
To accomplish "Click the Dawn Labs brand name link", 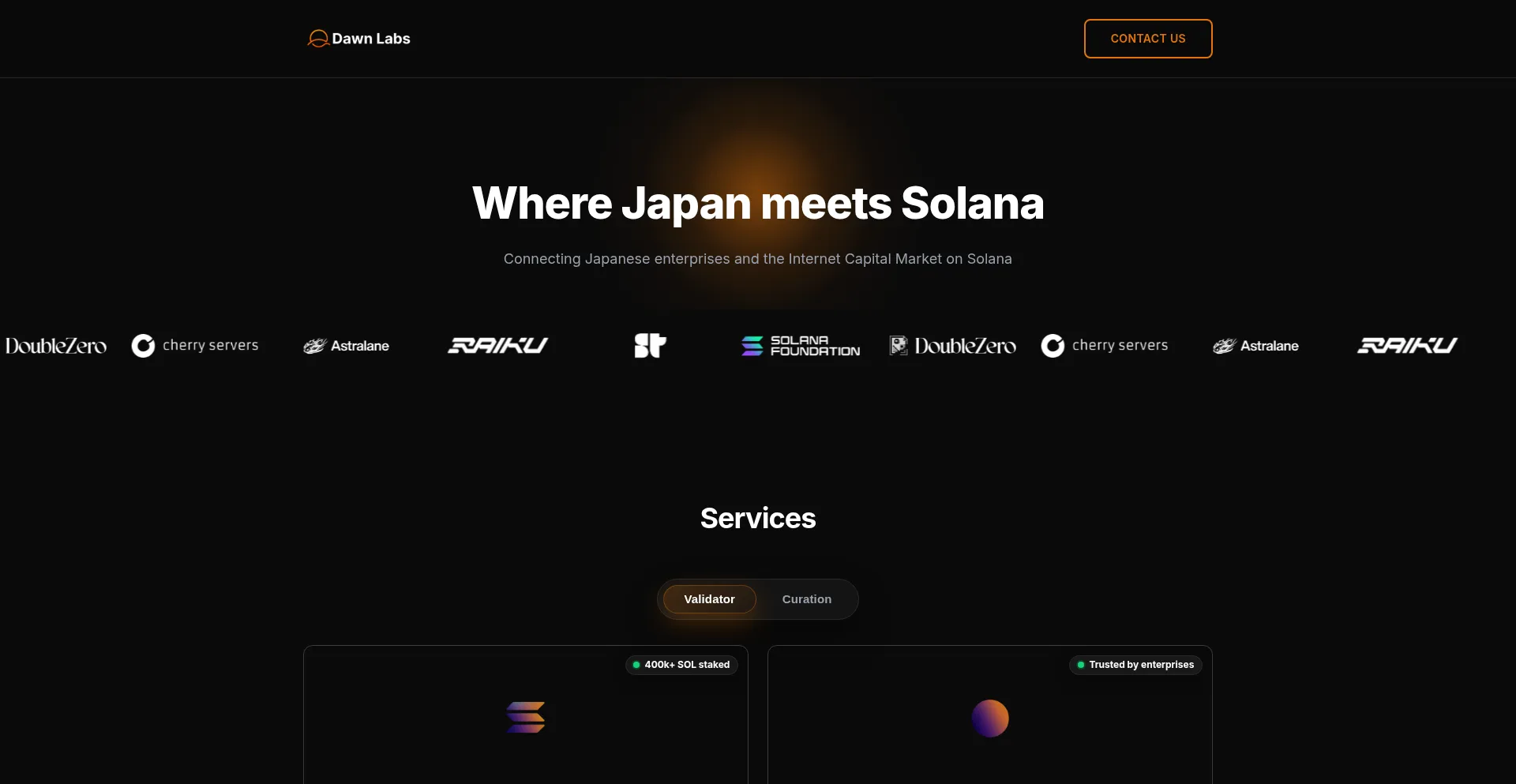I will (370, 39).
